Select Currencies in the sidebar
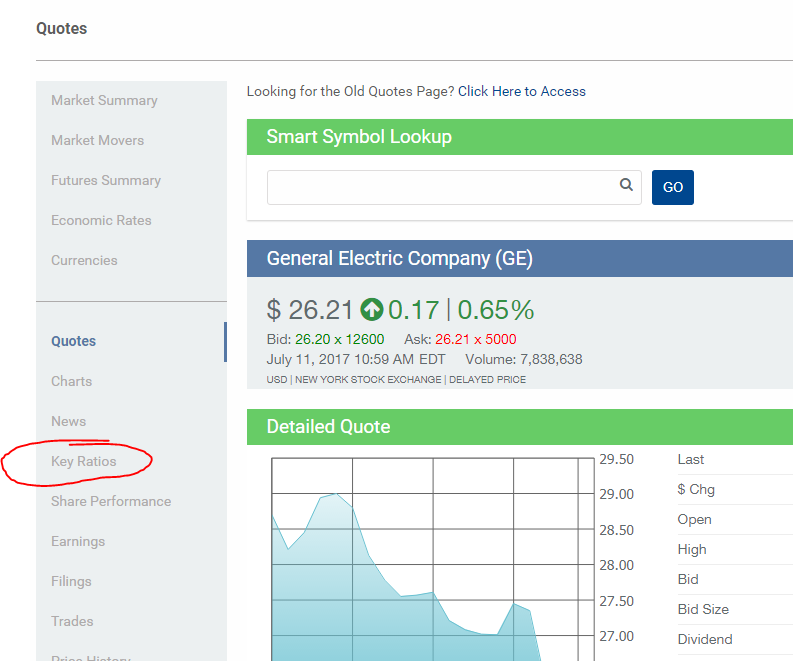 point(84,260)
